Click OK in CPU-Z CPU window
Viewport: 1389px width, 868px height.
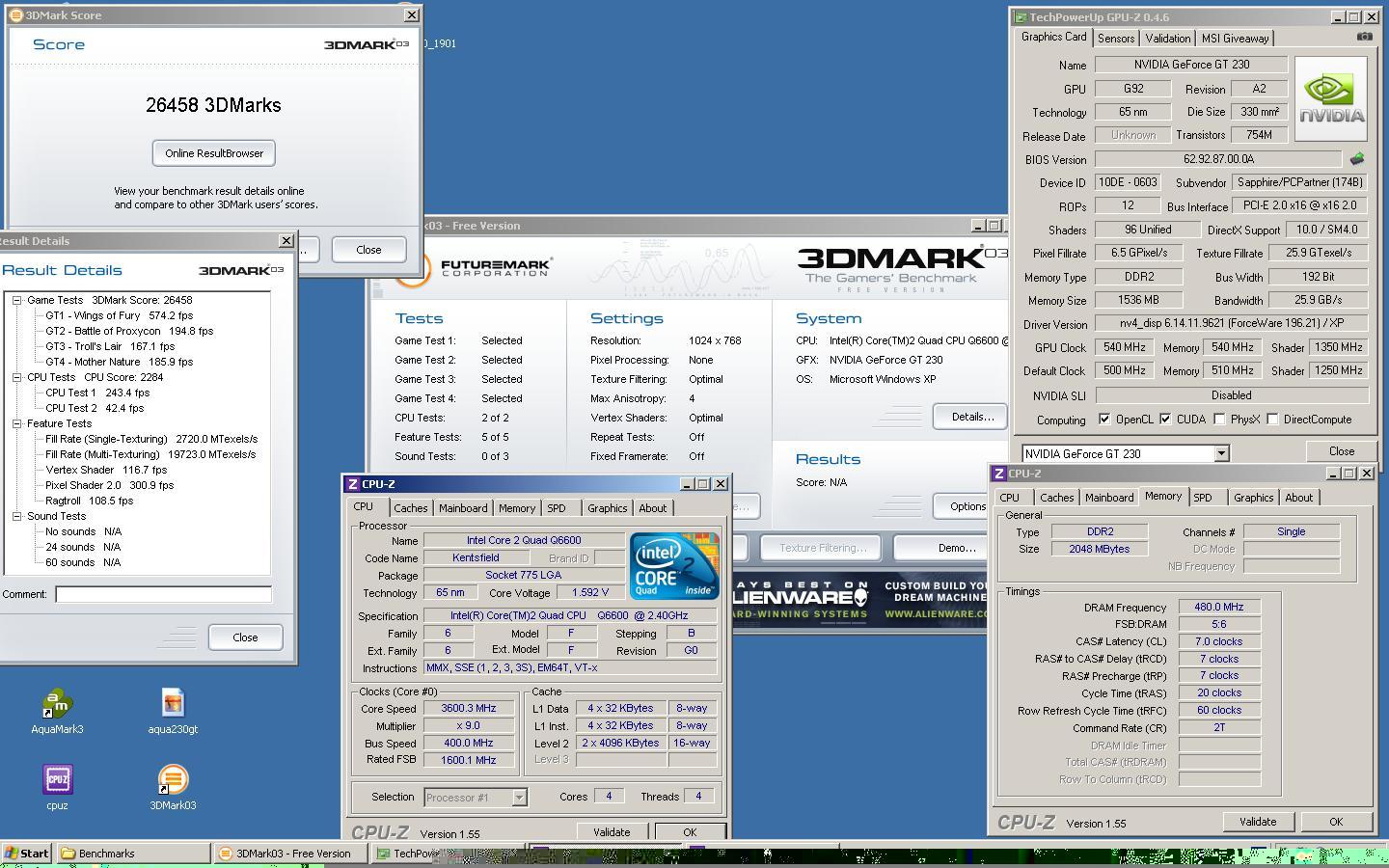689,832
